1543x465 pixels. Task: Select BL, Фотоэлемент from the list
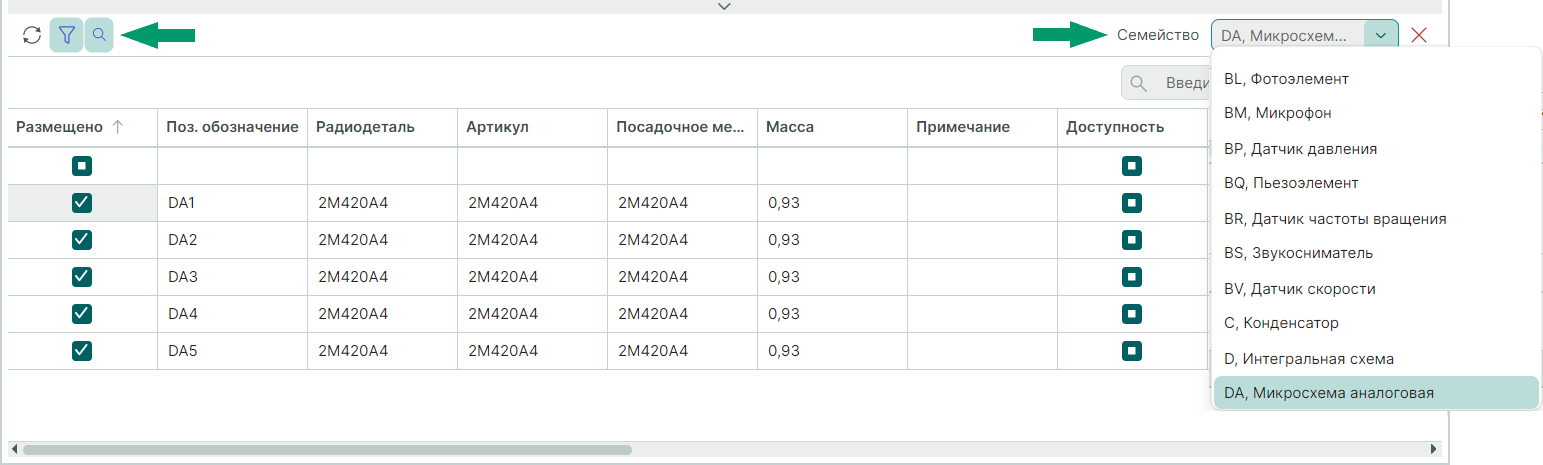click(1376, 78)
